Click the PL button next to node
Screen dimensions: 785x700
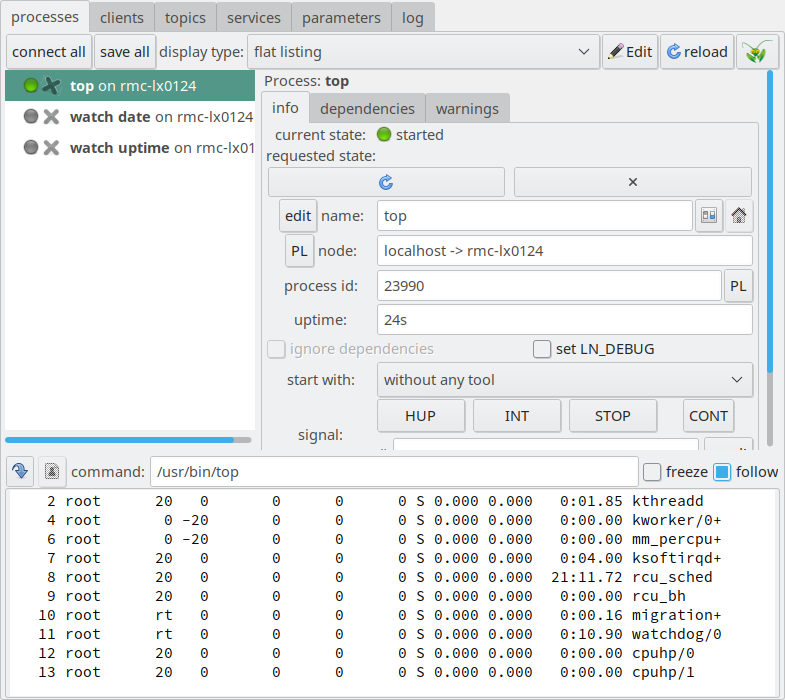point(299,251)
